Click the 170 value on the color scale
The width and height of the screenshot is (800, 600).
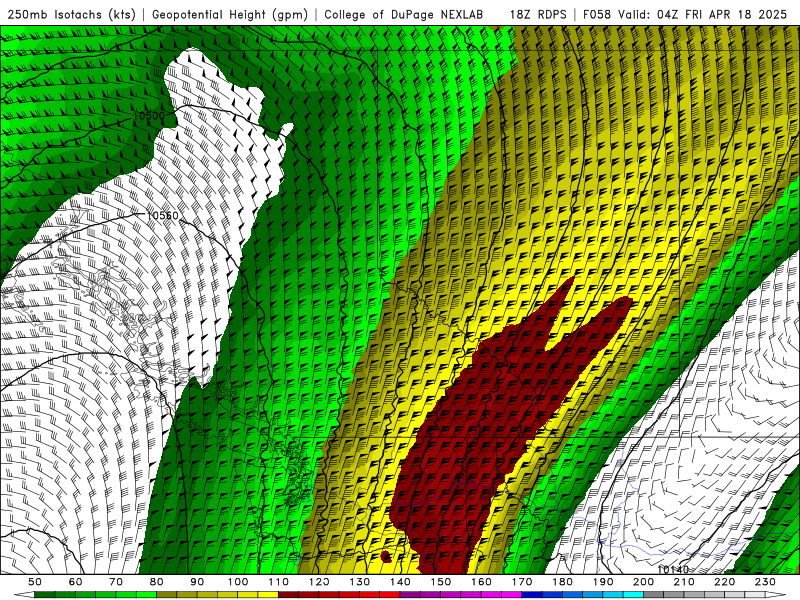coord(521,582)
